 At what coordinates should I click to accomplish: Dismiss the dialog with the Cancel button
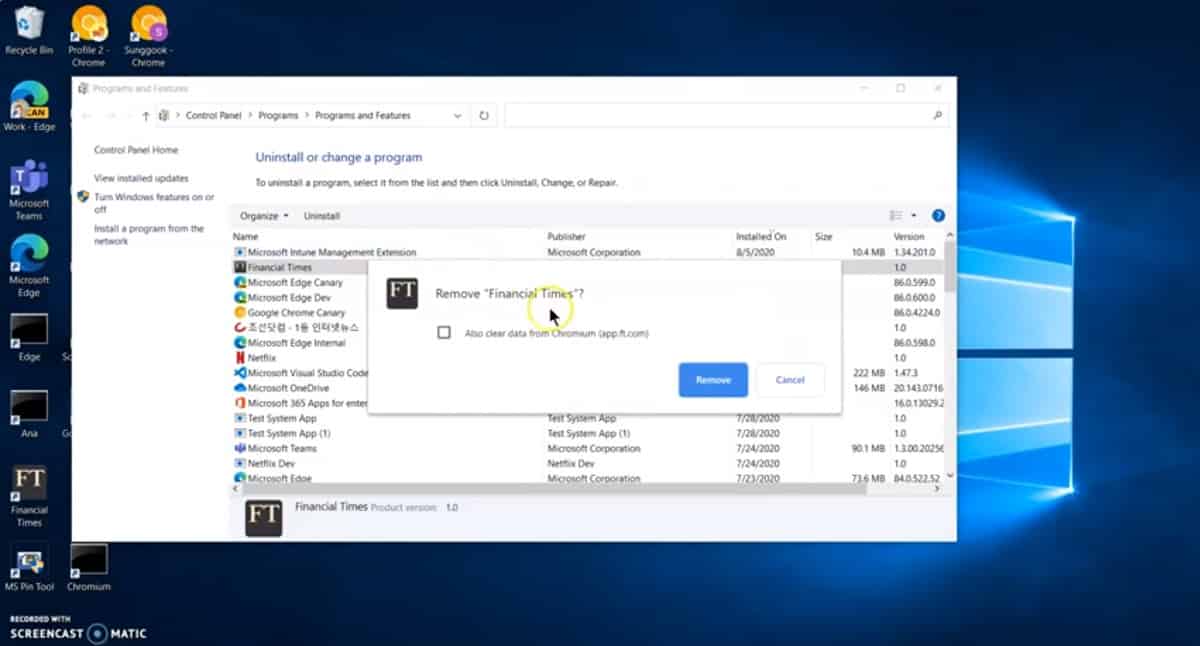790,380
